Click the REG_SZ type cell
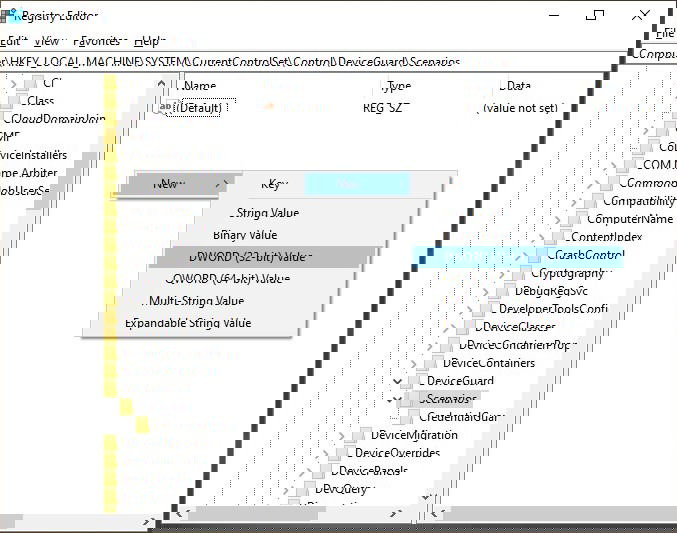 point(386,108)
